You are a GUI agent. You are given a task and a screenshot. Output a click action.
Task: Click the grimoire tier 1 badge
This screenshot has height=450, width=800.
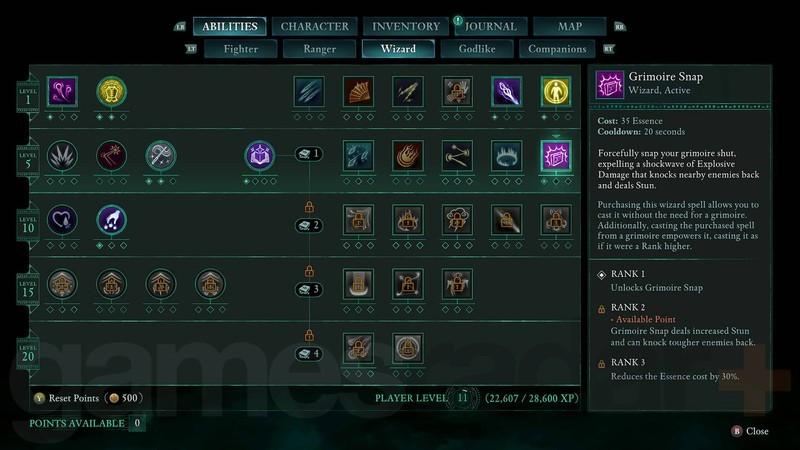tap(309, 154)
